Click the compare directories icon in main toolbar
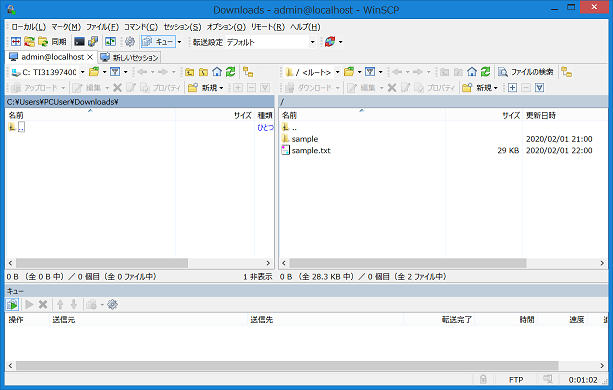The image size is (613, 390). pos(16,41)
